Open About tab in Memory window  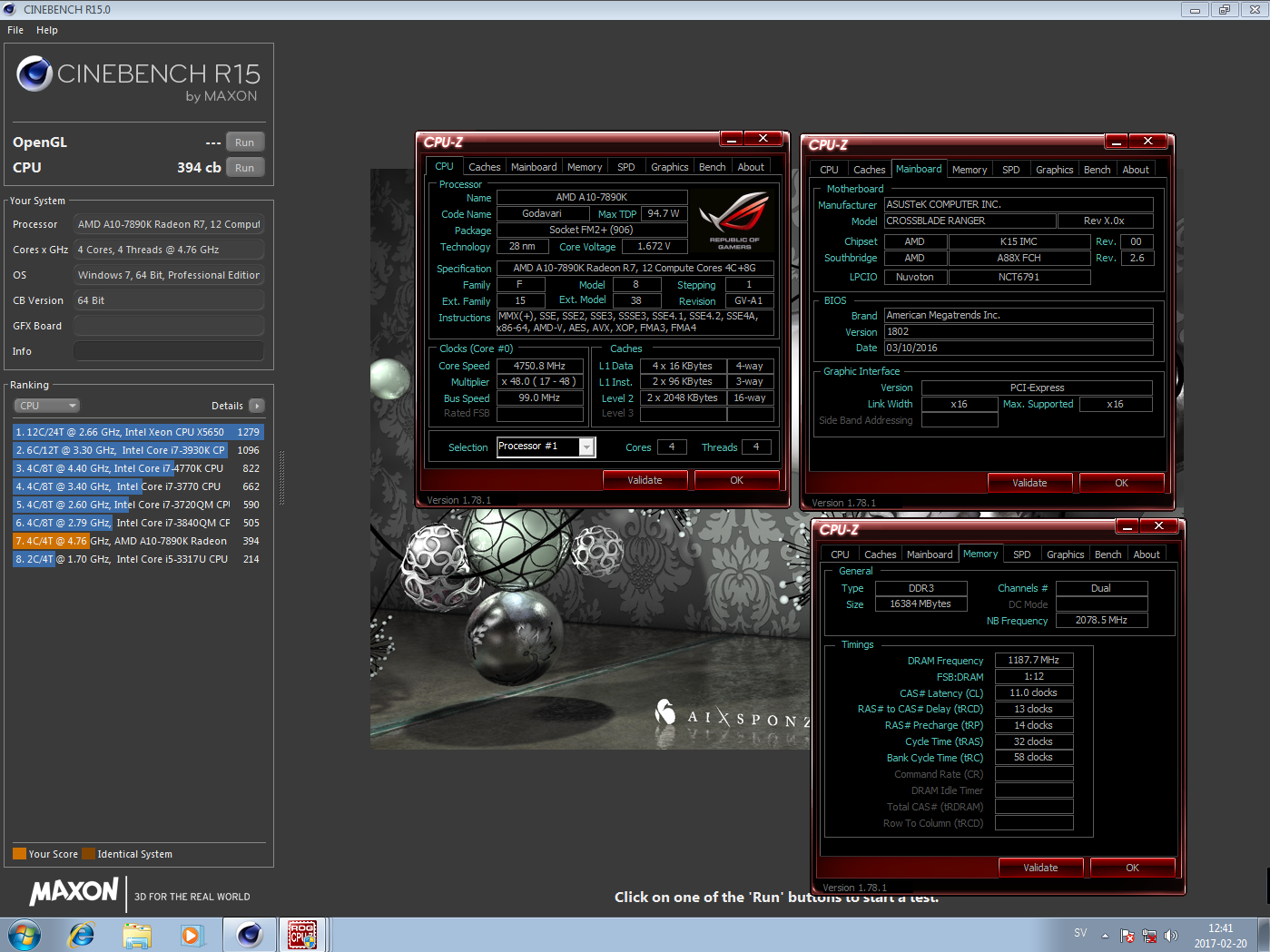pyautogui.click(x=1147, y=555)
